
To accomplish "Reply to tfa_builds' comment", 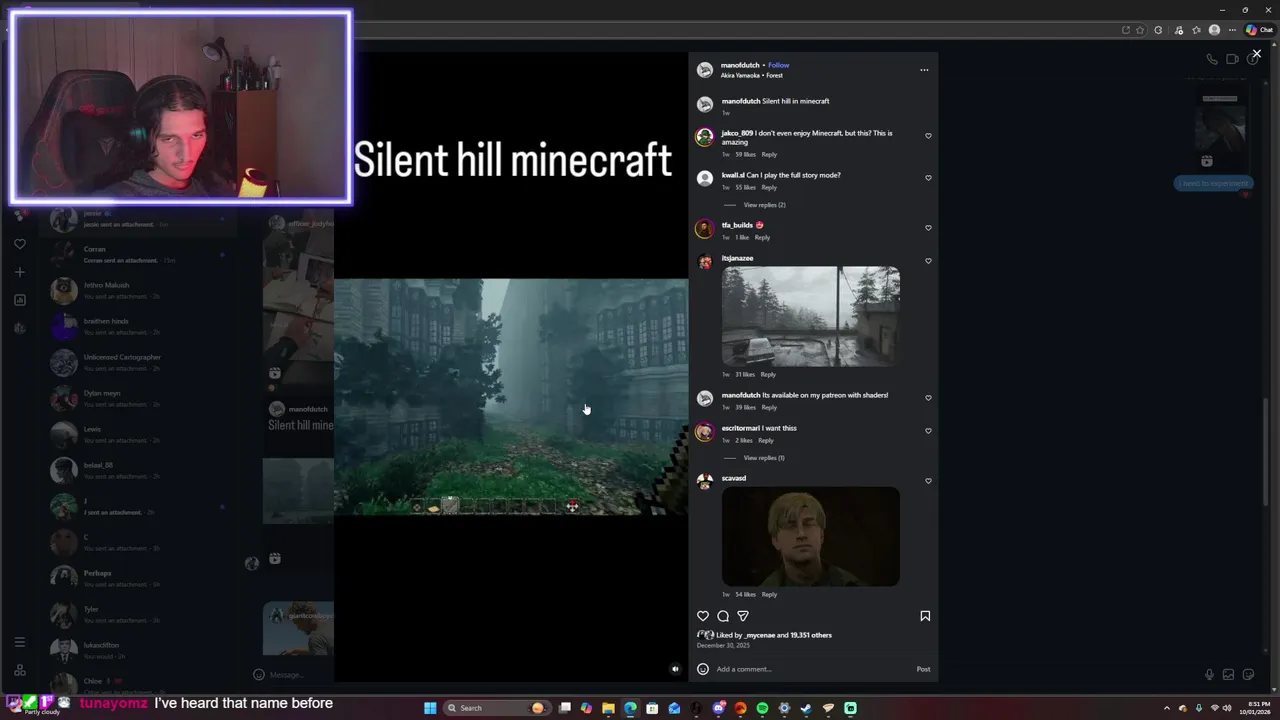I will pos(762,238).
